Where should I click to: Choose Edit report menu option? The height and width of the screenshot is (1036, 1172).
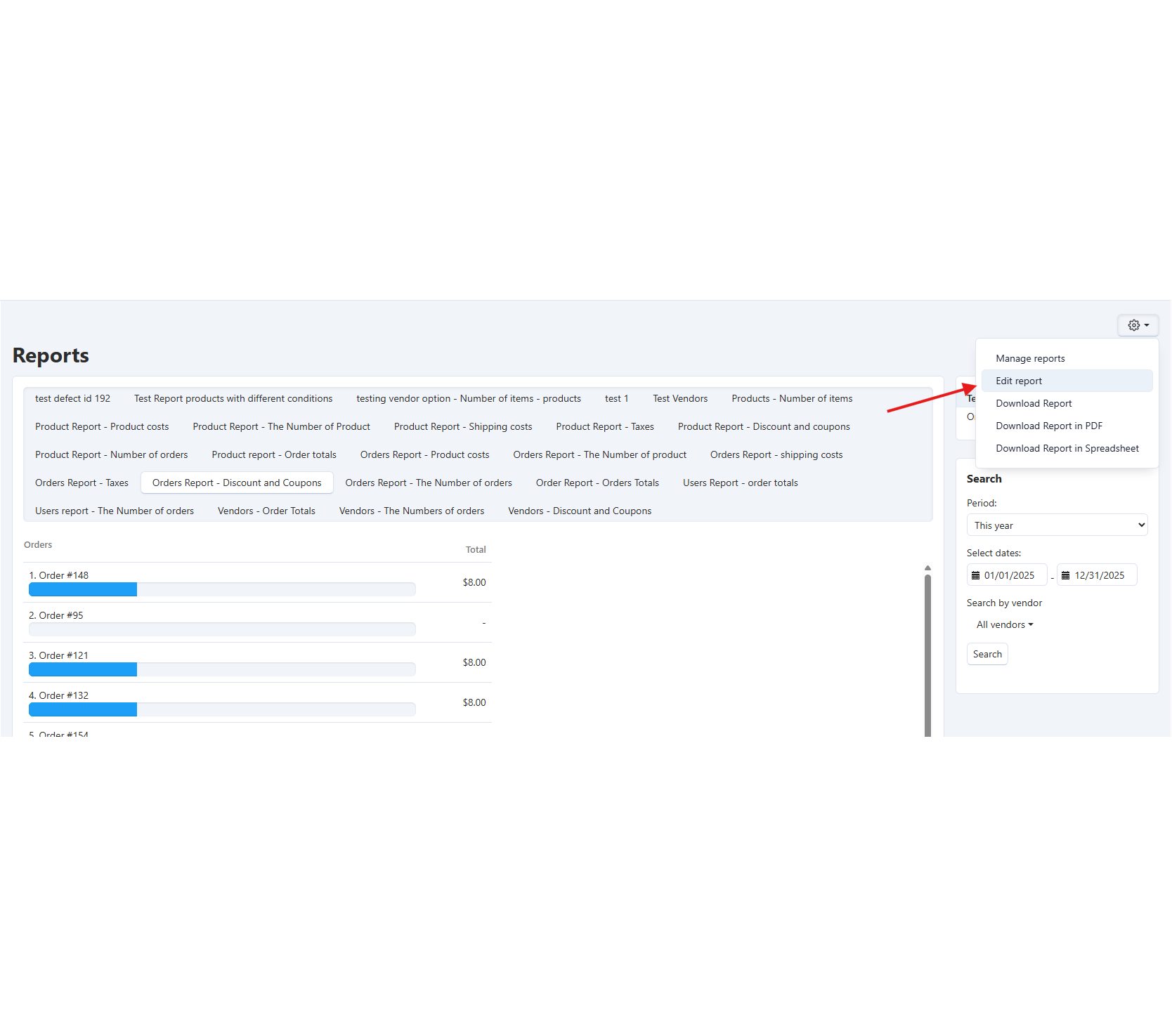(1019, 381)
